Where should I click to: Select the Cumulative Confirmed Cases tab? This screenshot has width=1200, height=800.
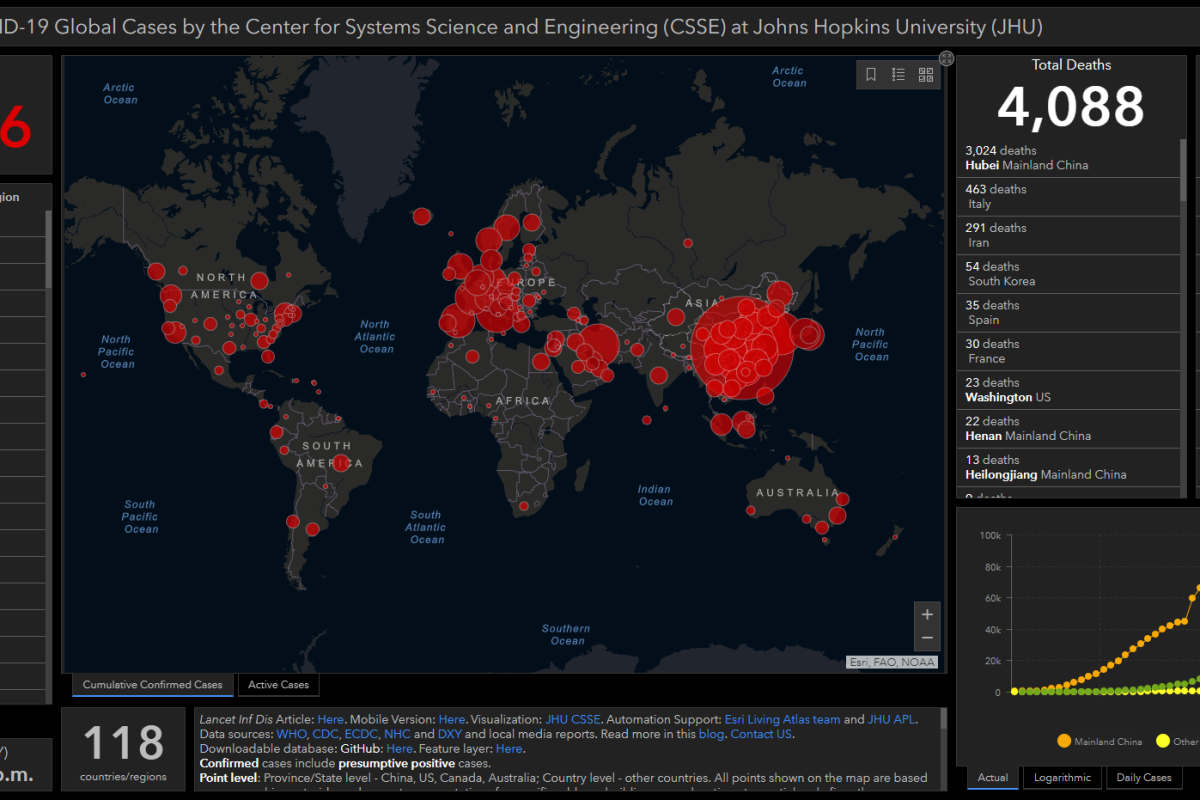tap(152, 685)
